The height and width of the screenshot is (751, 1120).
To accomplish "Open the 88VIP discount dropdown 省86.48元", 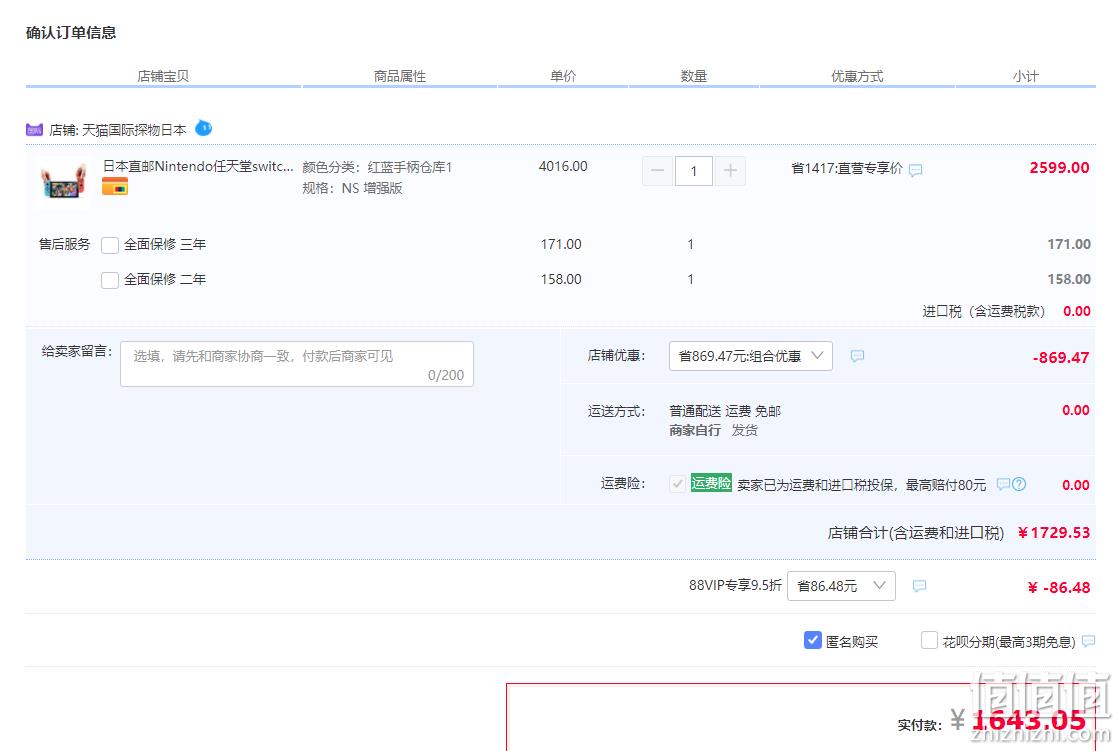I will 841,586.
